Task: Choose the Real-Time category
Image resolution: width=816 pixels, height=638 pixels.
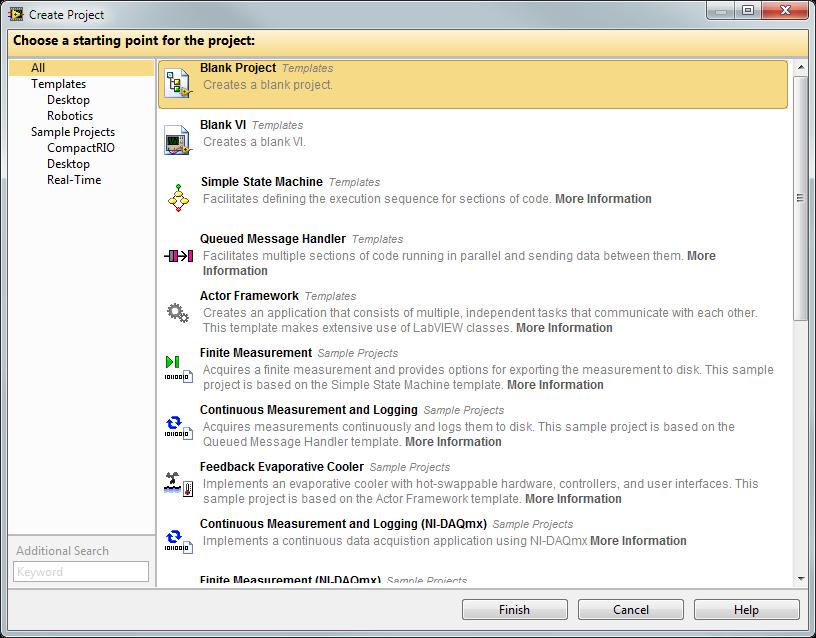Action: pos(74,180)
